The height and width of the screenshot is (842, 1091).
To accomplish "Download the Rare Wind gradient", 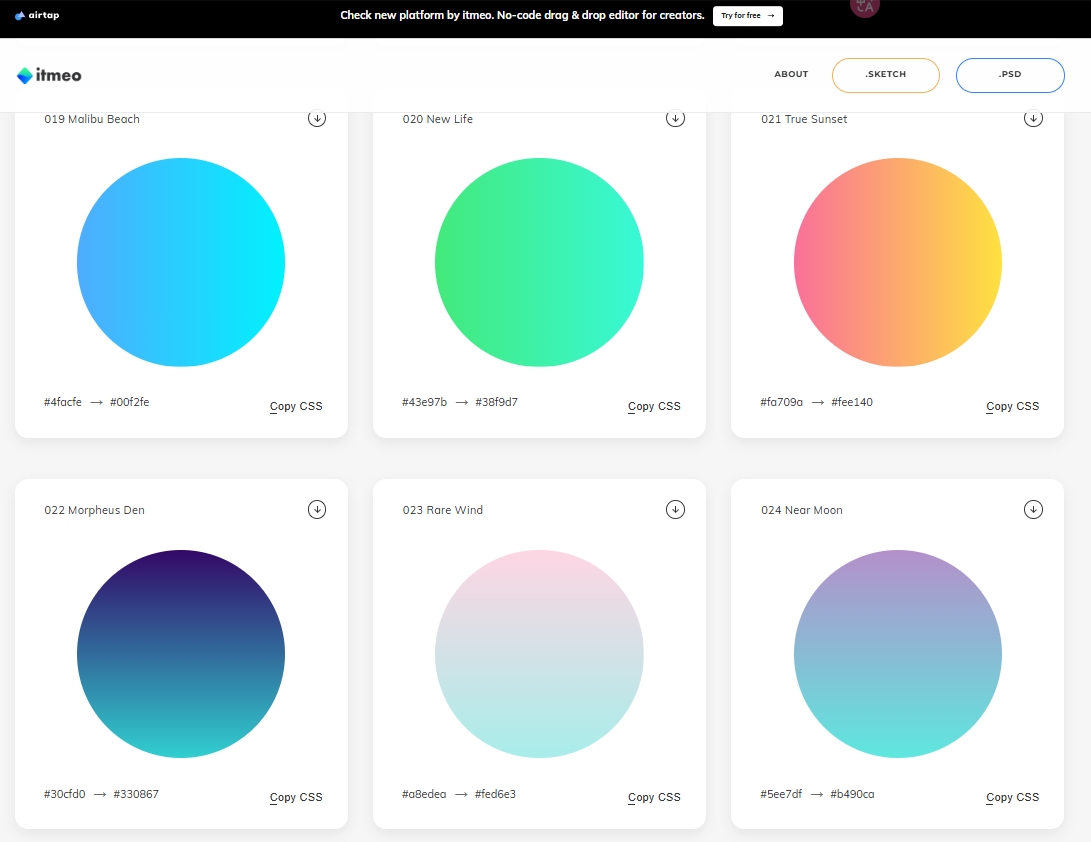I will pos(675,509).
